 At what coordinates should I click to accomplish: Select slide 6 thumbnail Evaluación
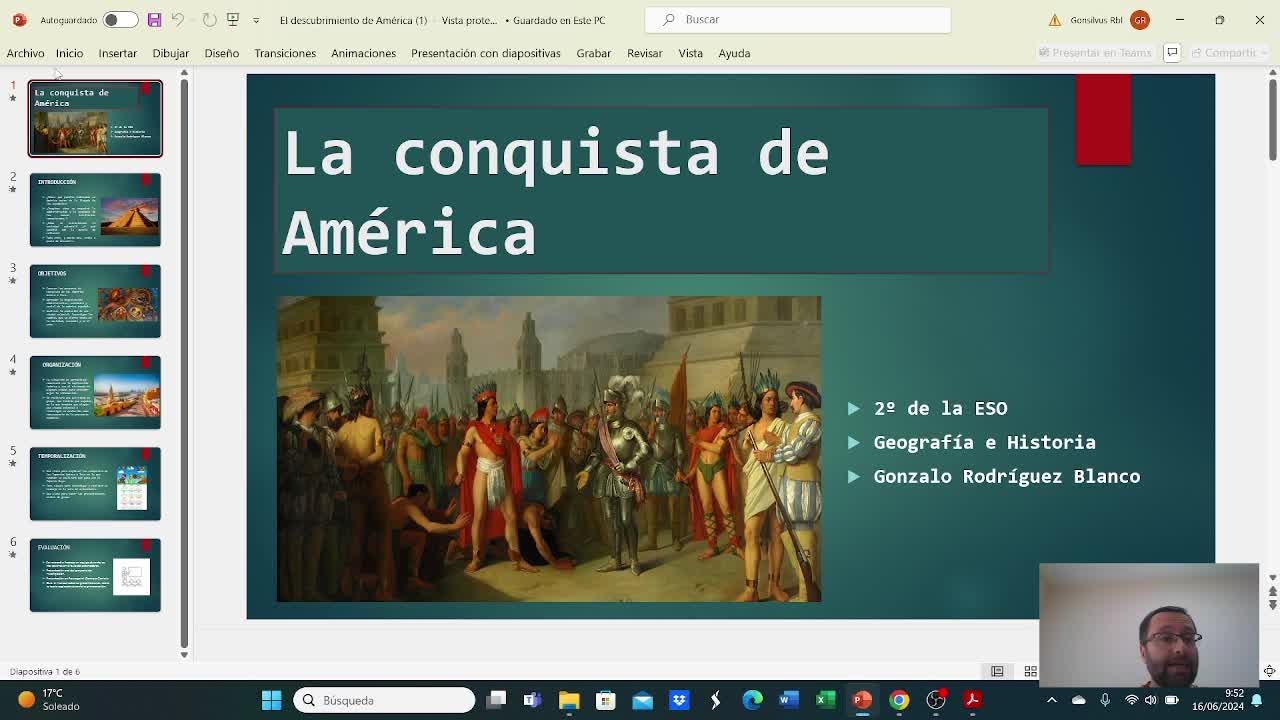(x=95, y=575)
